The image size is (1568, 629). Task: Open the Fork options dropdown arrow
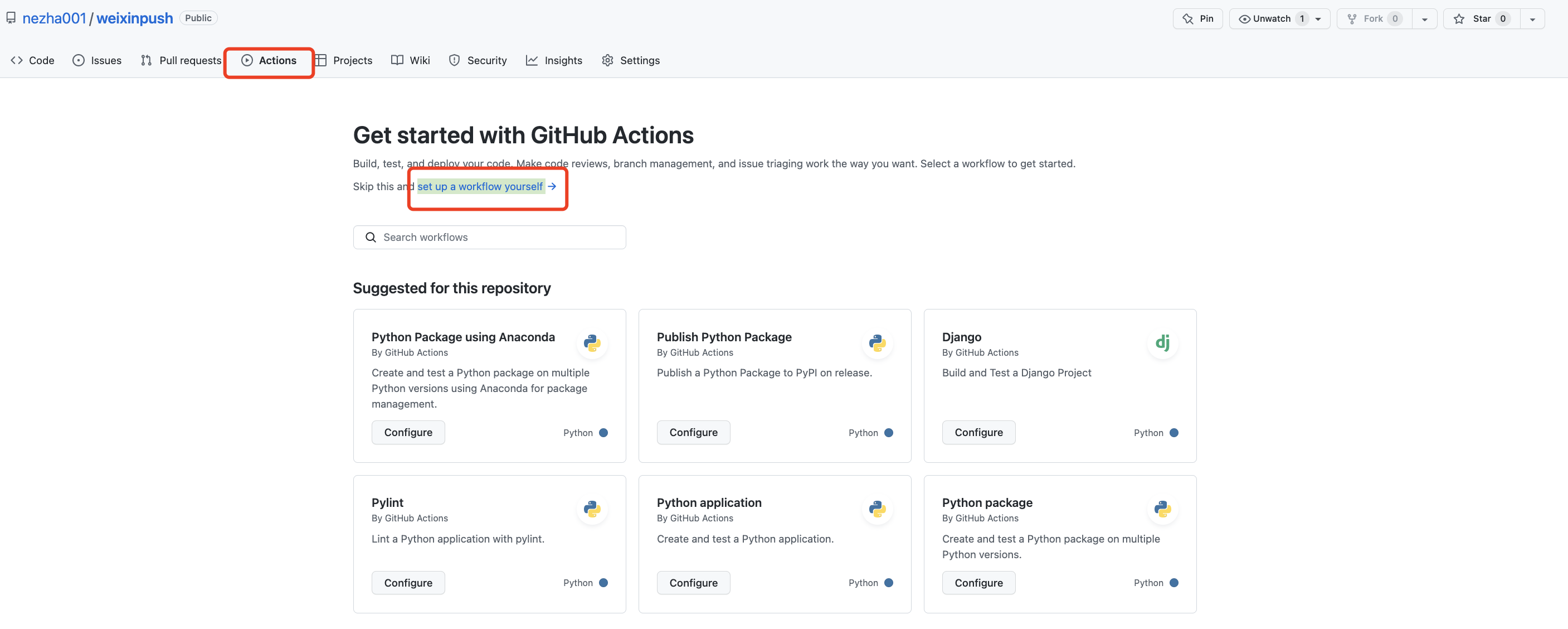pyautogui.click(x=1424, y=19)
